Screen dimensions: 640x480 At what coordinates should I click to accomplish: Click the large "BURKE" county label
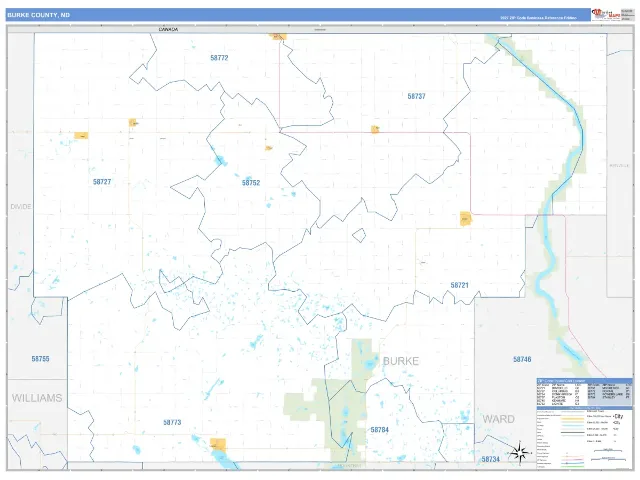401,361
